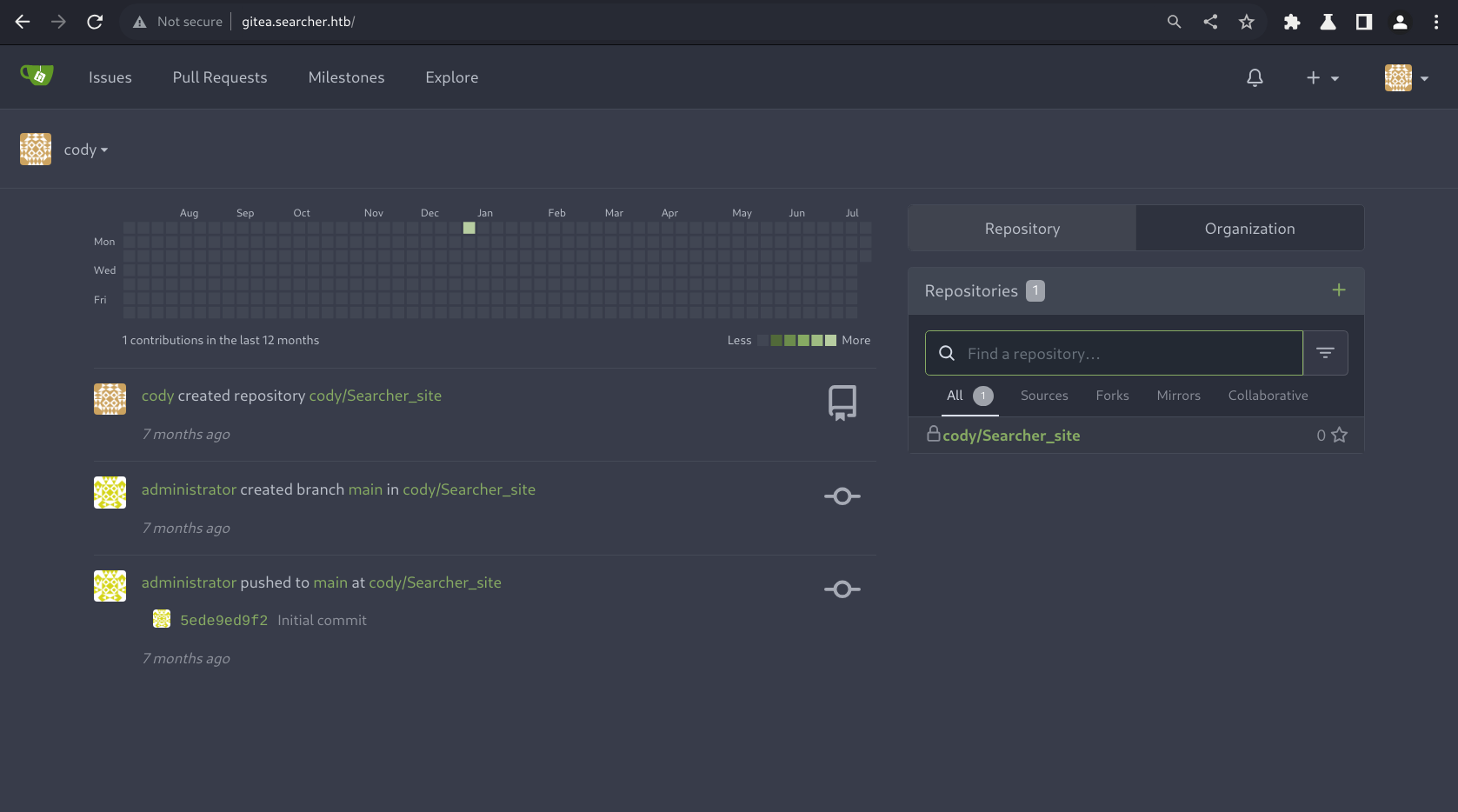Click the green plus in Repositories header
The height and width of the screenshot is (812, 1458).
[x=1339, y=290]
